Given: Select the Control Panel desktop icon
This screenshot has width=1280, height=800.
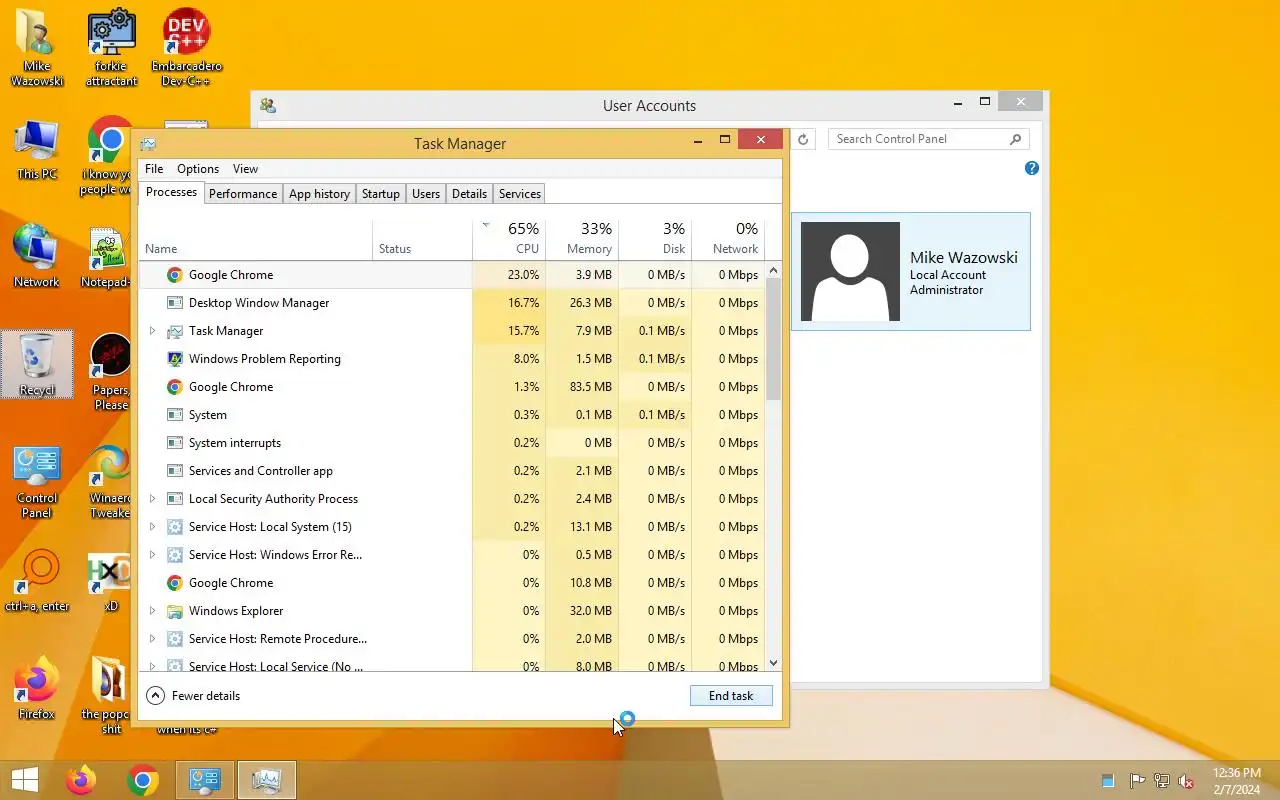Looking at the screenshot, I should pos(37,482).
